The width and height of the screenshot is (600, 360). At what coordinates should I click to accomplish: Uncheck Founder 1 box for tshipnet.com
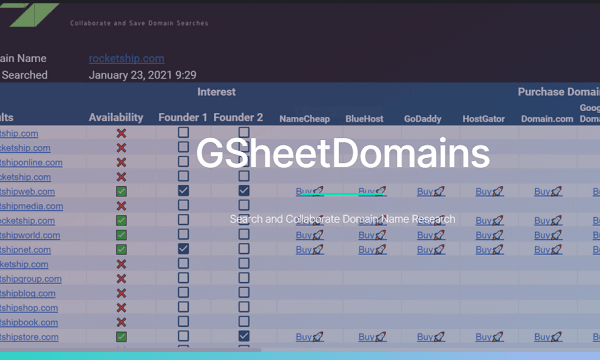coord(183,249)
